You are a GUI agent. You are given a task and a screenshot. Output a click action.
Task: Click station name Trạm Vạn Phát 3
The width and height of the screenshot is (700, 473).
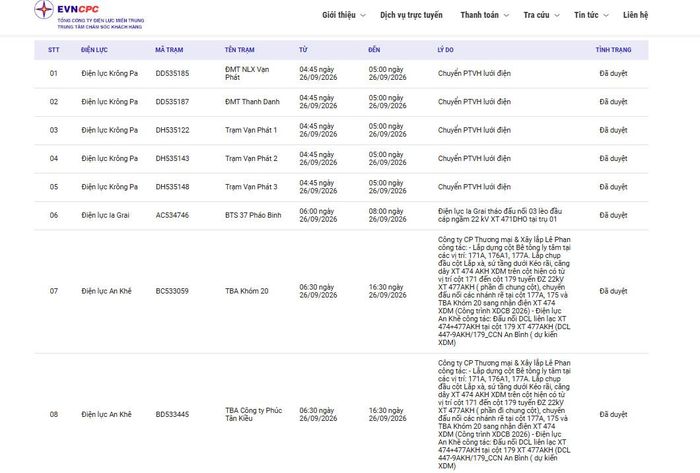point(251,187)
